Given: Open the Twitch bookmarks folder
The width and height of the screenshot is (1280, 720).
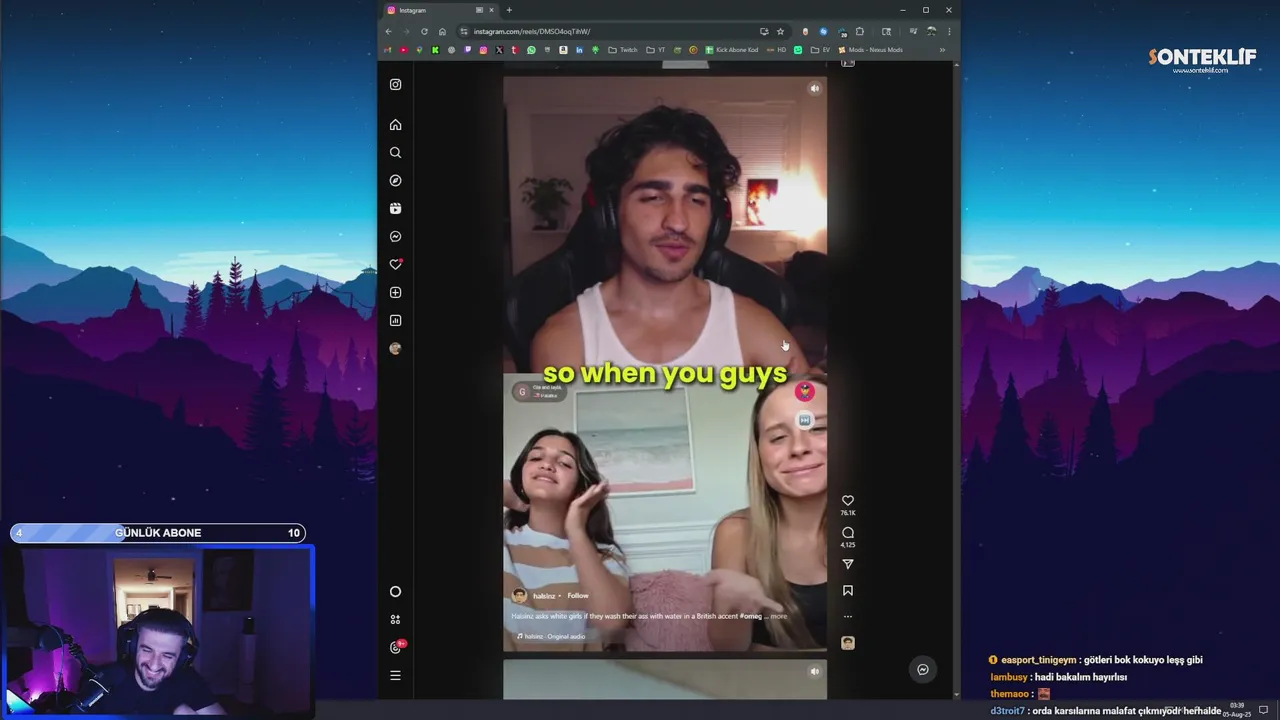Looking at the screenshot, I should coord(622,50).
